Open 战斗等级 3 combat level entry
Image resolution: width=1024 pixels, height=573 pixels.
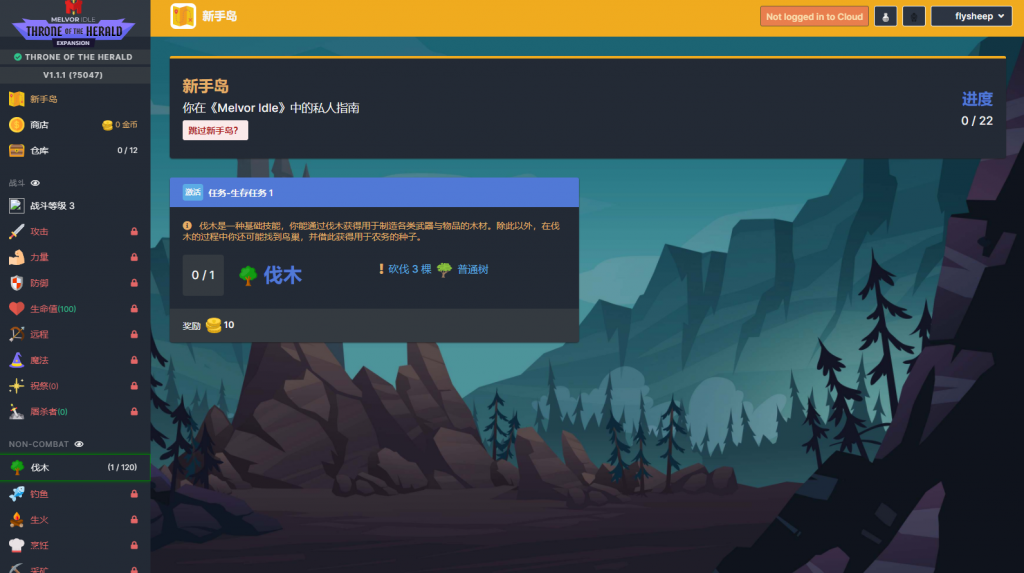(x=52, y=206)
